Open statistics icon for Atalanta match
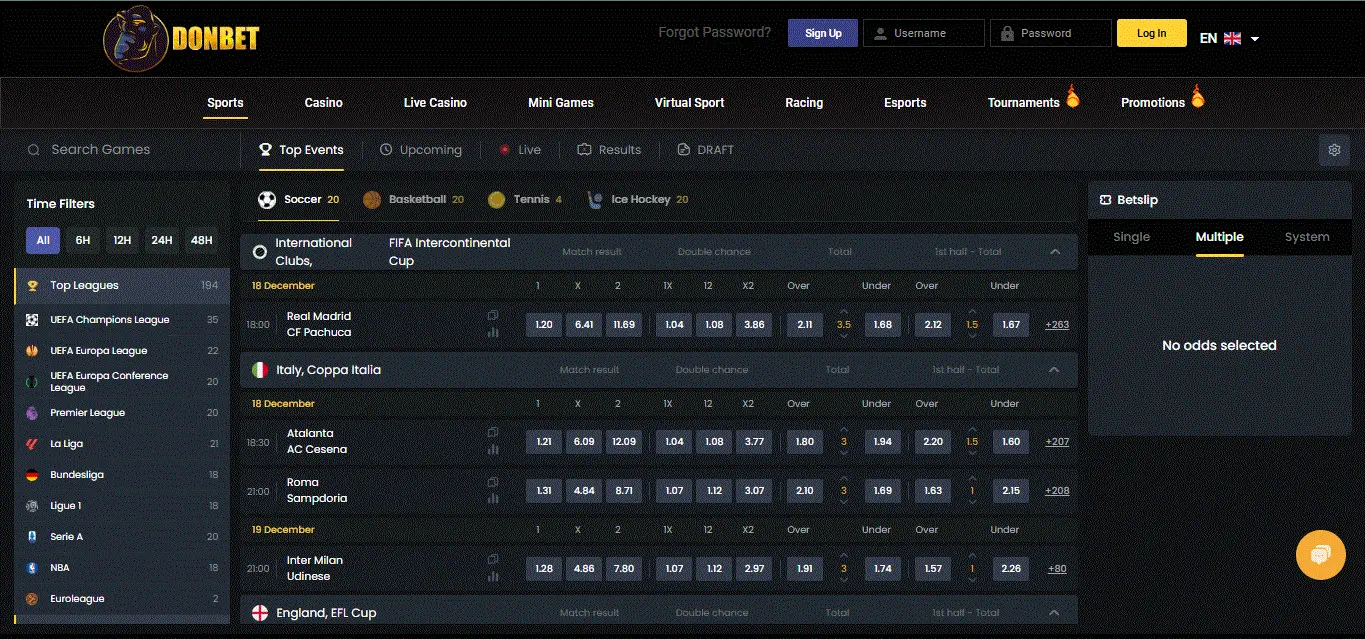This screenshot has width=1365, height=639. click(493, 449)
